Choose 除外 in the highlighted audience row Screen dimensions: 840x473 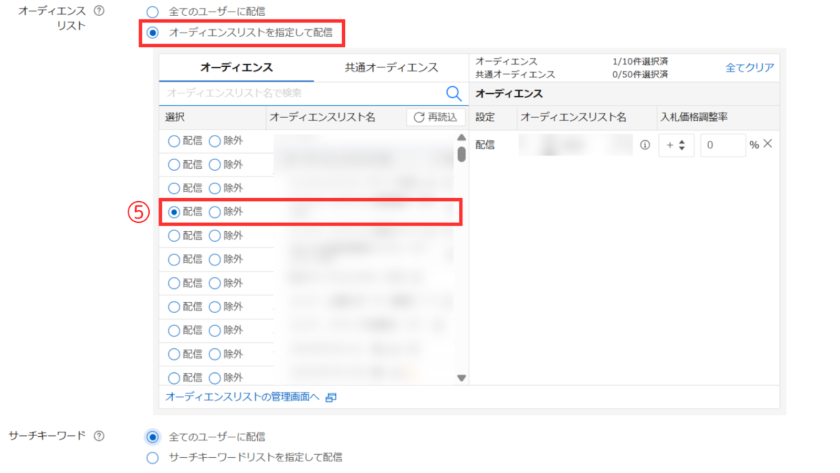tap(215, 212)
